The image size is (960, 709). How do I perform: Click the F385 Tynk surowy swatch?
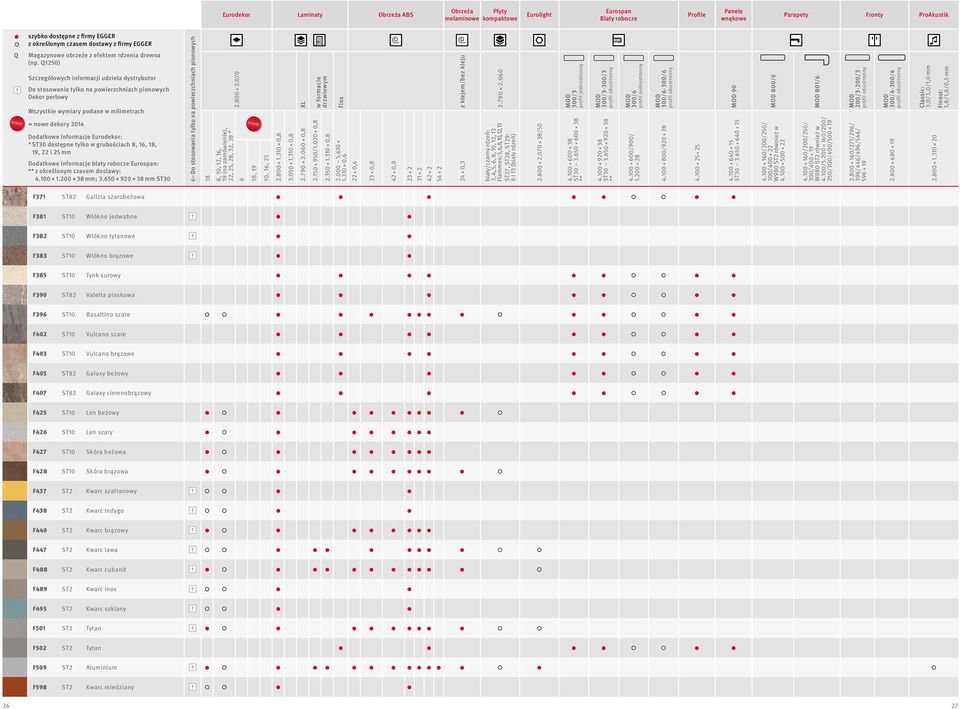tap(15, 275)
